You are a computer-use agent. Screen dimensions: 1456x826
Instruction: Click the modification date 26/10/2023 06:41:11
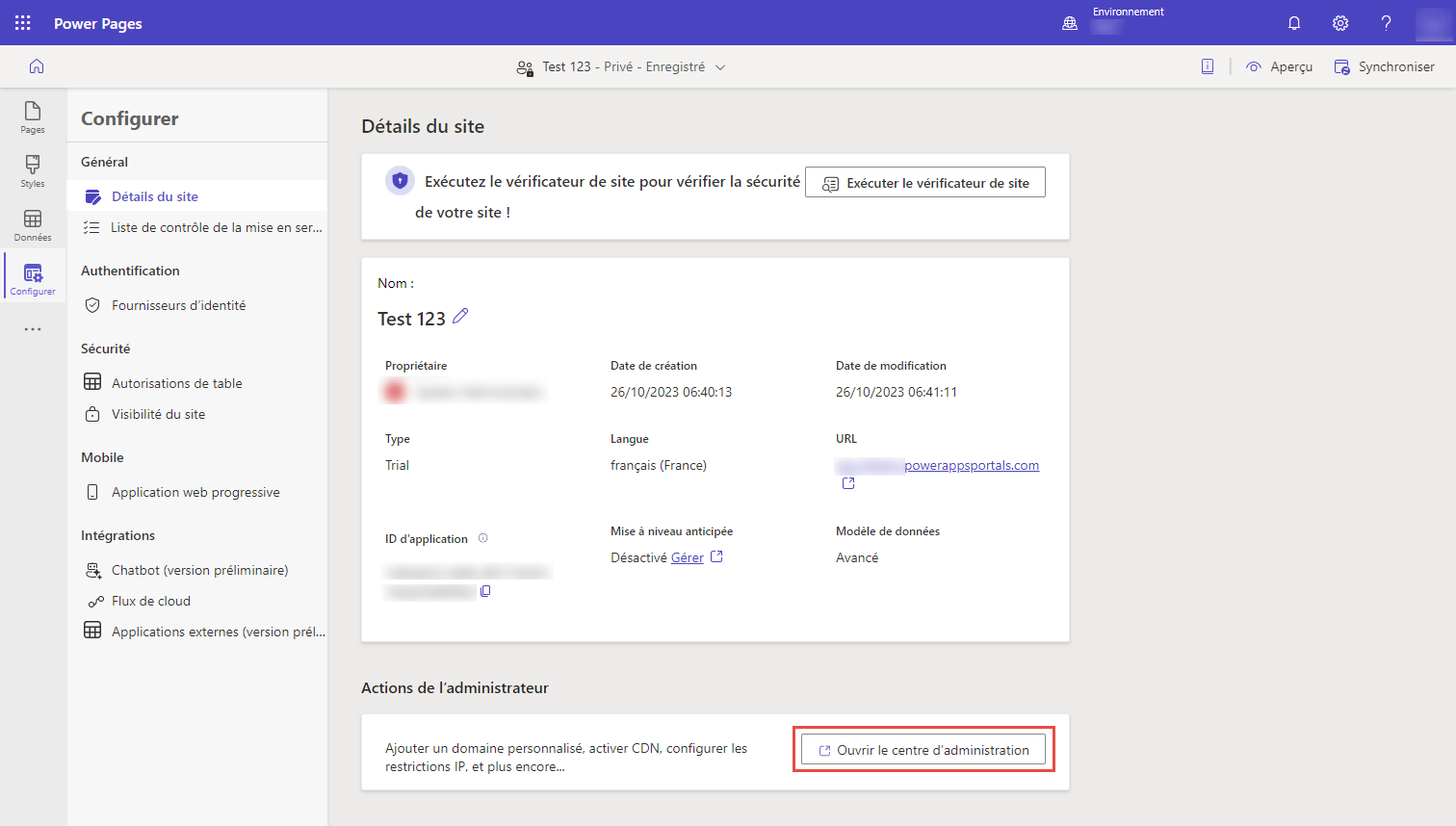pyautogui.click(x=897, y=392)
